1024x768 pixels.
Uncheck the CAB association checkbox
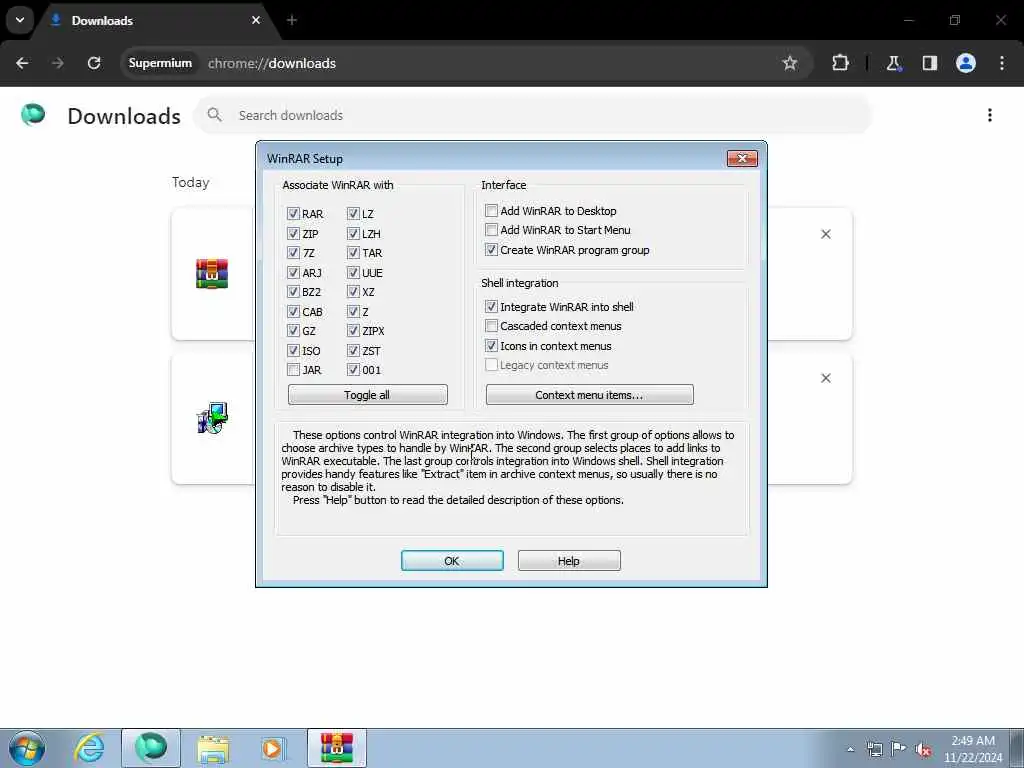point(293,312)
